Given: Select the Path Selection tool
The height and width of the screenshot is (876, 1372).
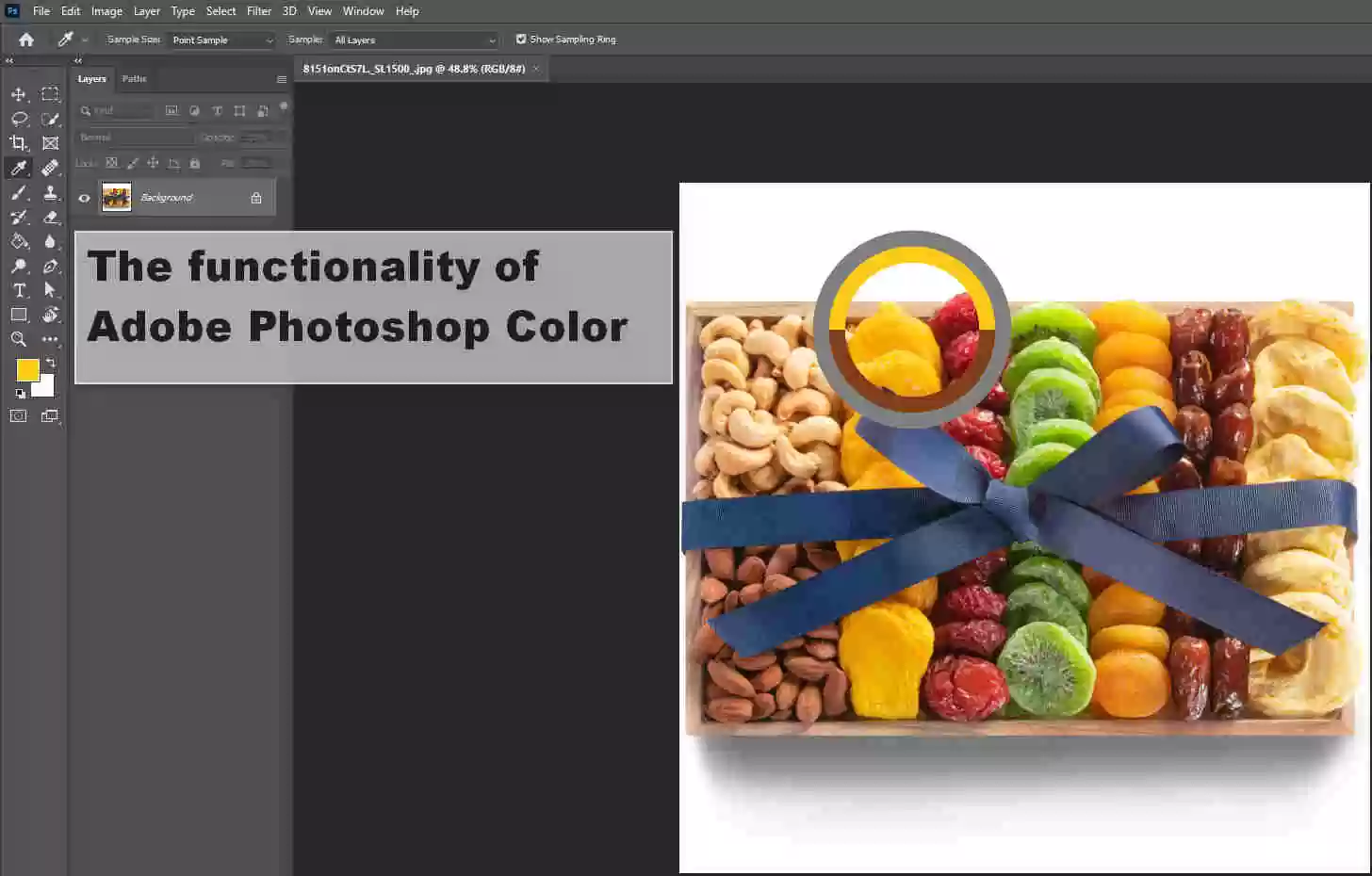Looking at the screenshot, I should click(x=50, y=290).
